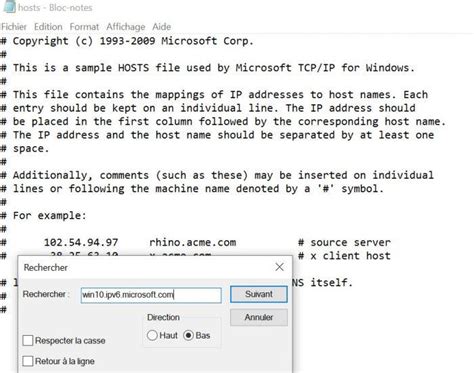The height and width of the screenshot is (373, 474).
Task: Click the Notepad app icon in title bar
Action: coord(9,7)
